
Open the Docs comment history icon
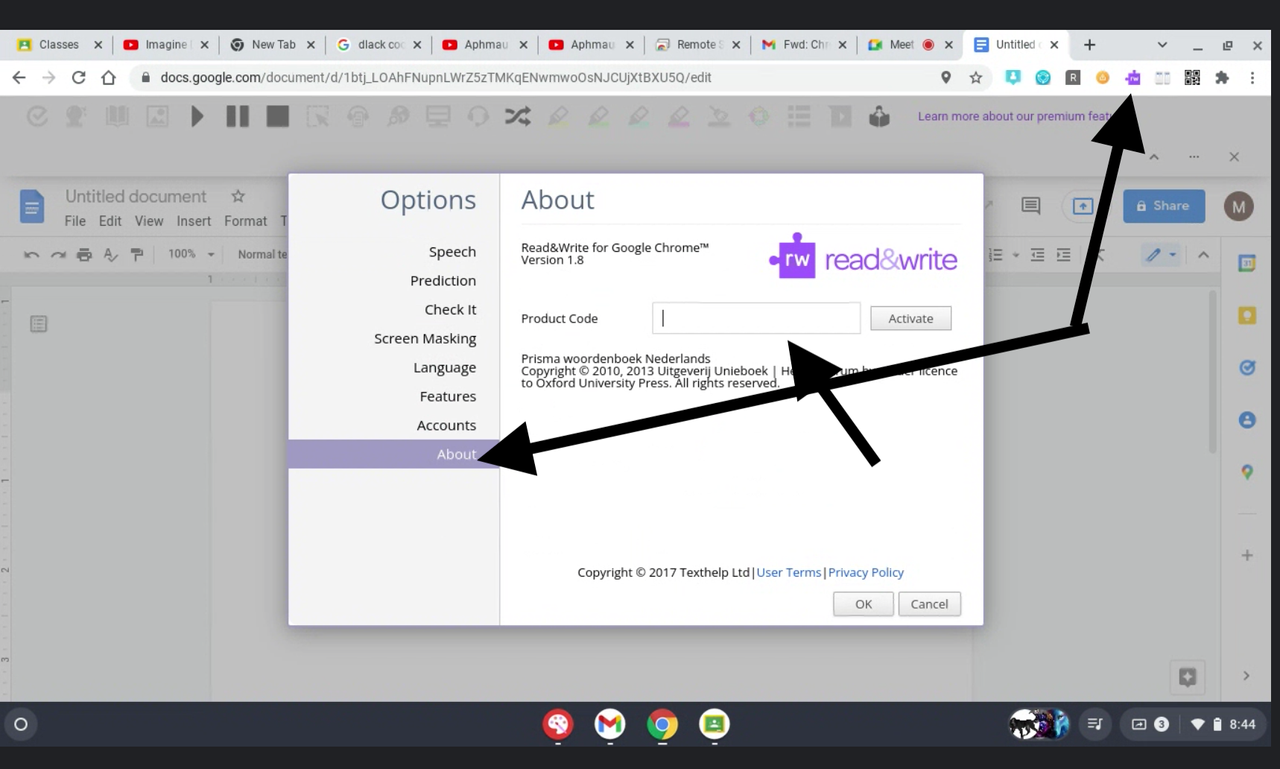[1031, 206]
